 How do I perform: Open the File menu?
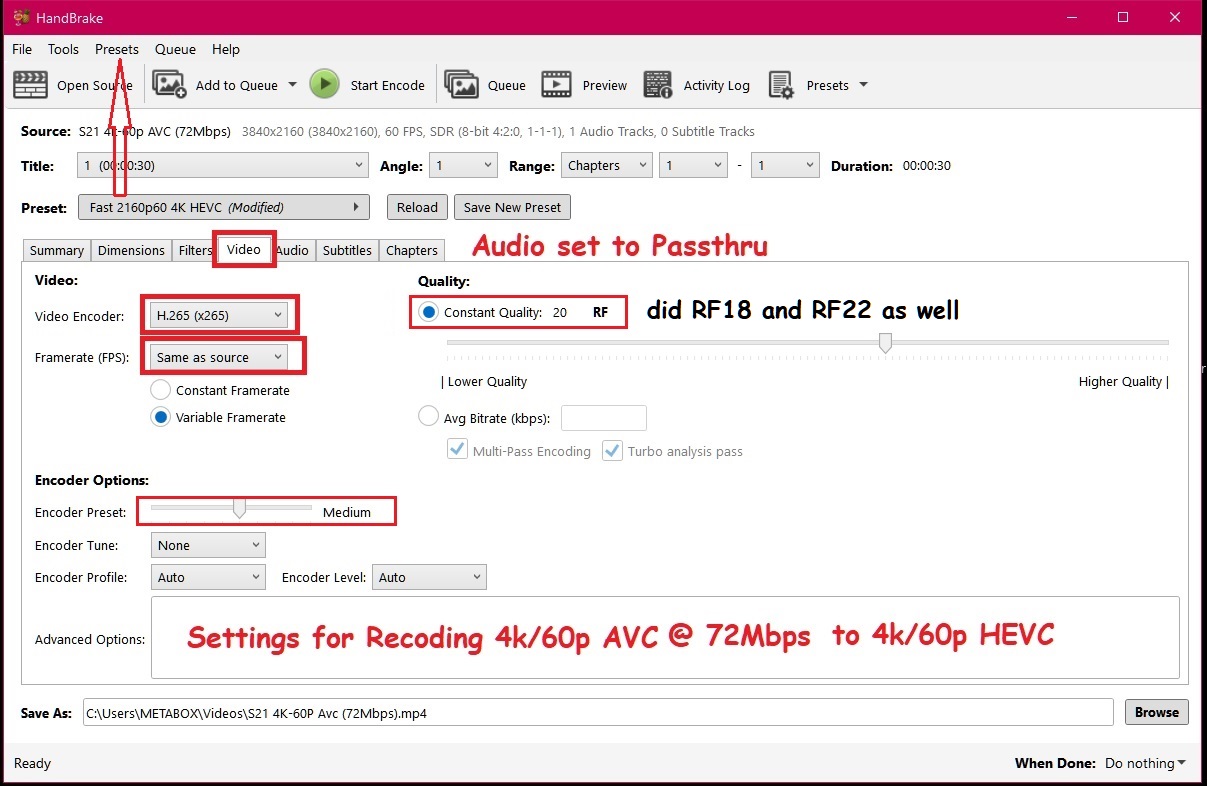click(x=22, y=49)
